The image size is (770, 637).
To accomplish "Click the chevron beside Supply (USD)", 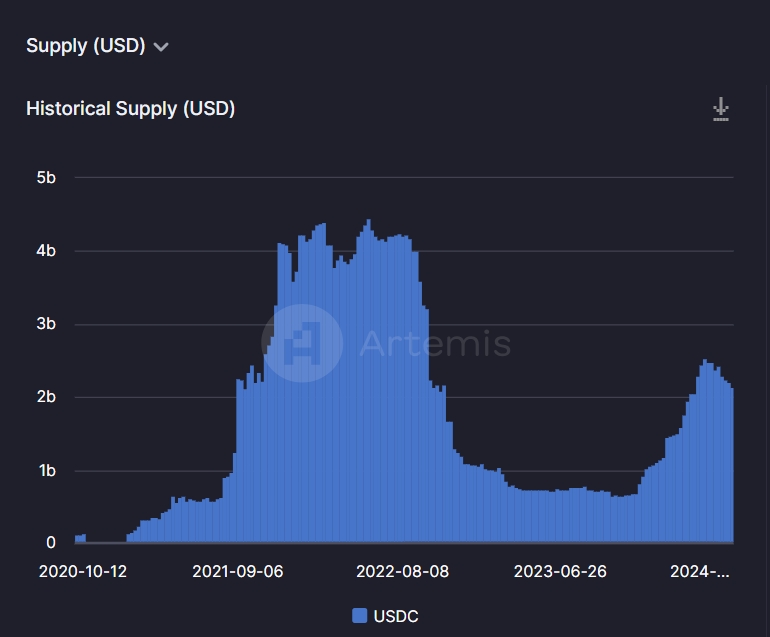I will (162, 47).
